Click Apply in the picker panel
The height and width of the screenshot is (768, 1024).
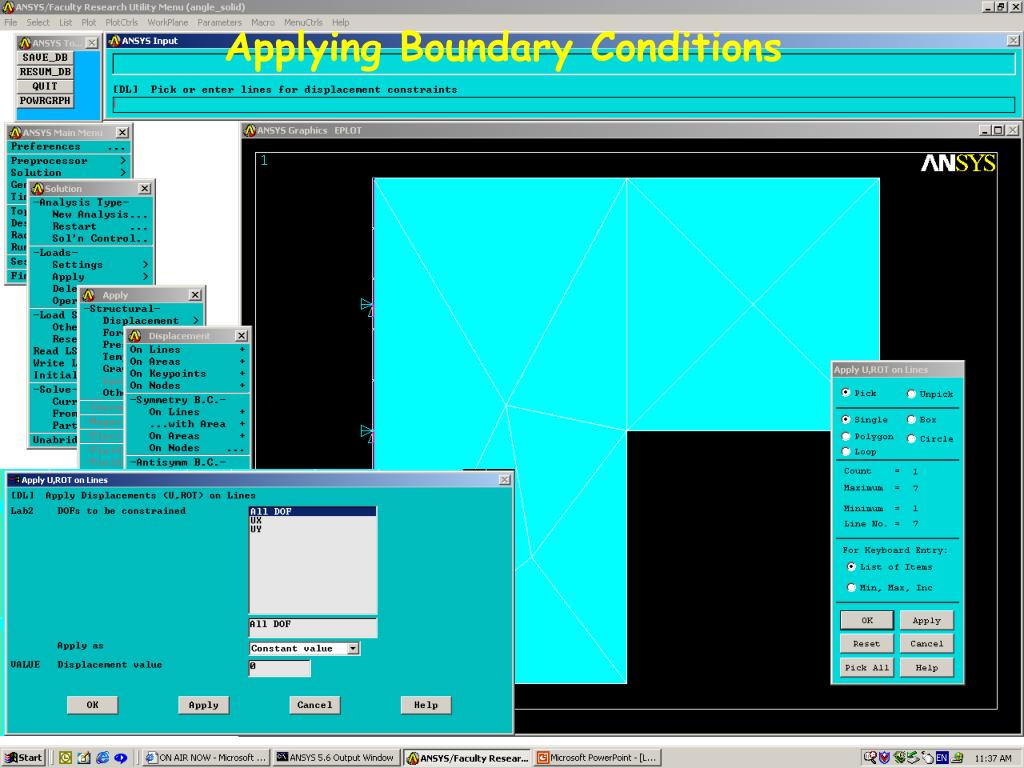tap(926, 620)
